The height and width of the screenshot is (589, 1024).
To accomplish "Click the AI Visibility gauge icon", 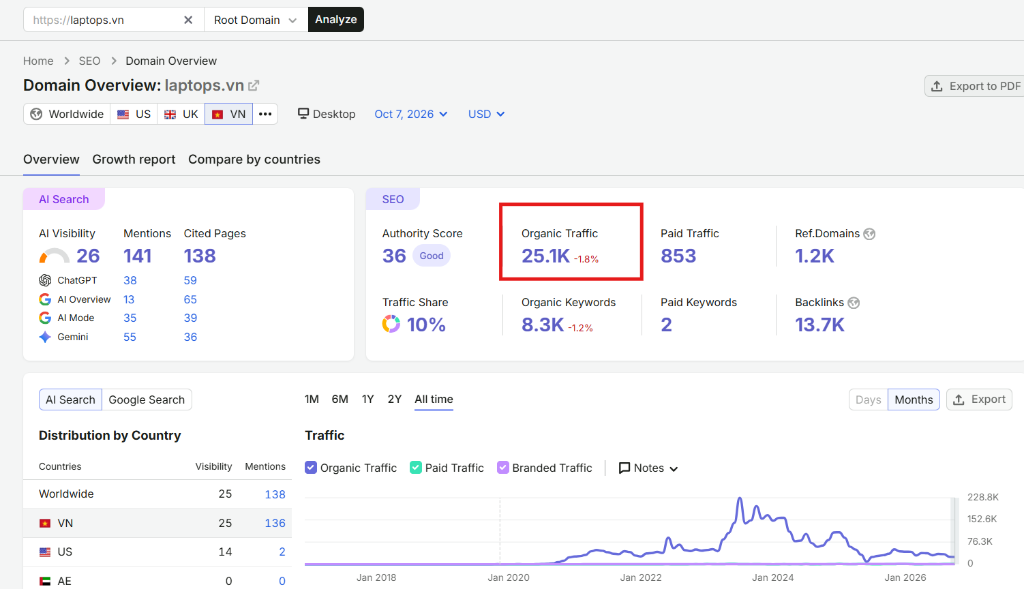I will (54, 255).
